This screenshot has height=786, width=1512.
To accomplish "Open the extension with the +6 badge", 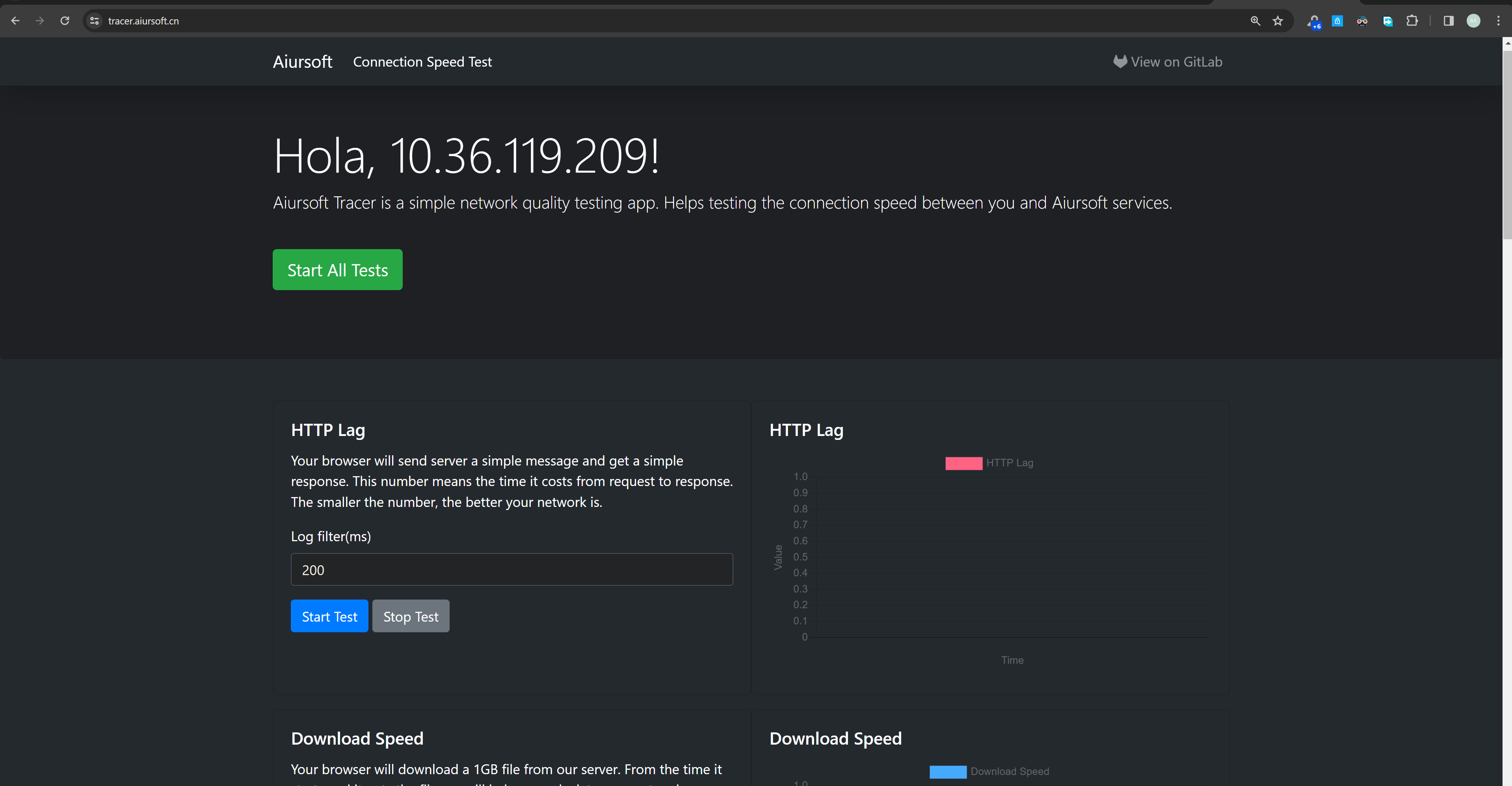I will 1314,22.
